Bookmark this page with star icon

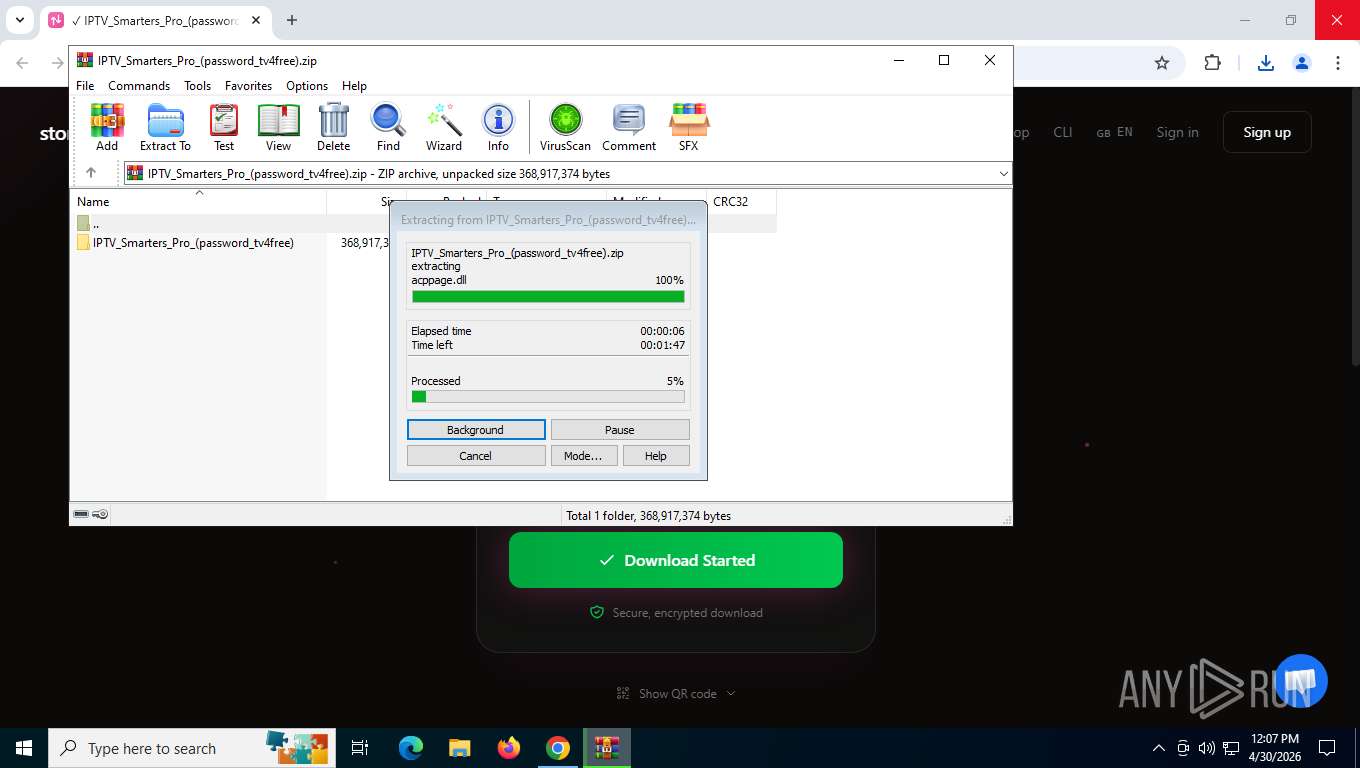[x=1162, y=63]
